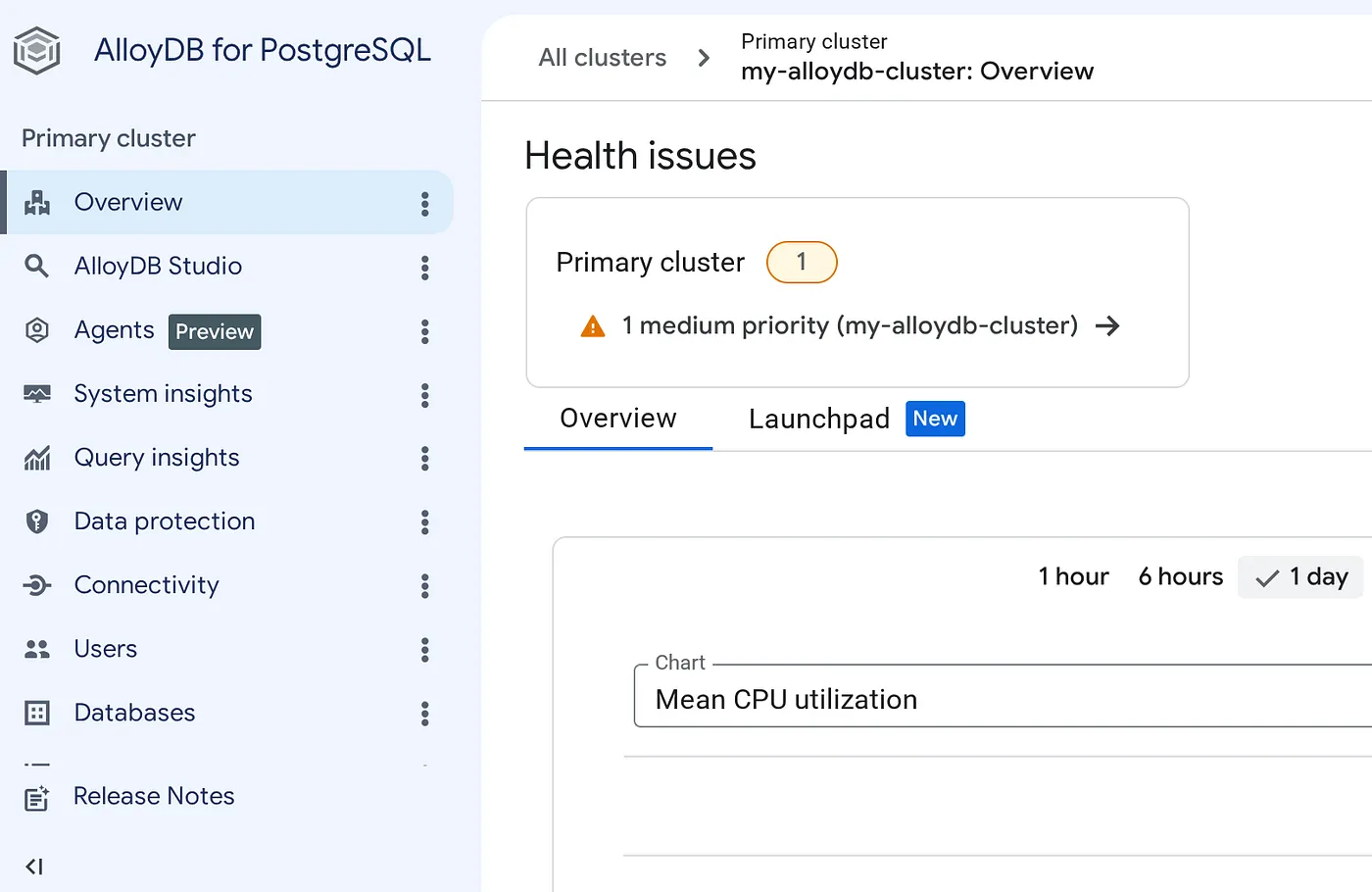Click the Users people icon
This screenshot has width=1372, height=892.
pos(37,649)
